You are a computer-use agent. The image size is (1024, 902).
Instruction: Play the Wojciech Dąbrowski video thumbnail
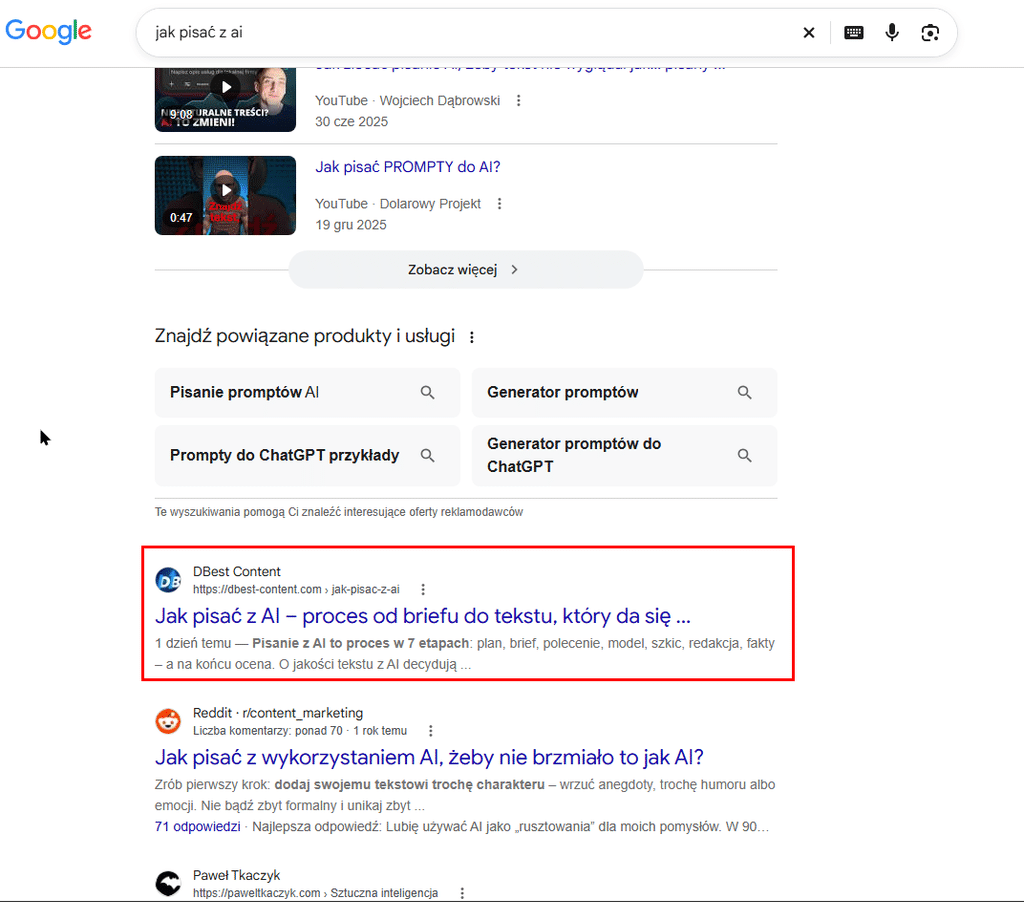(x=225, y=99)
